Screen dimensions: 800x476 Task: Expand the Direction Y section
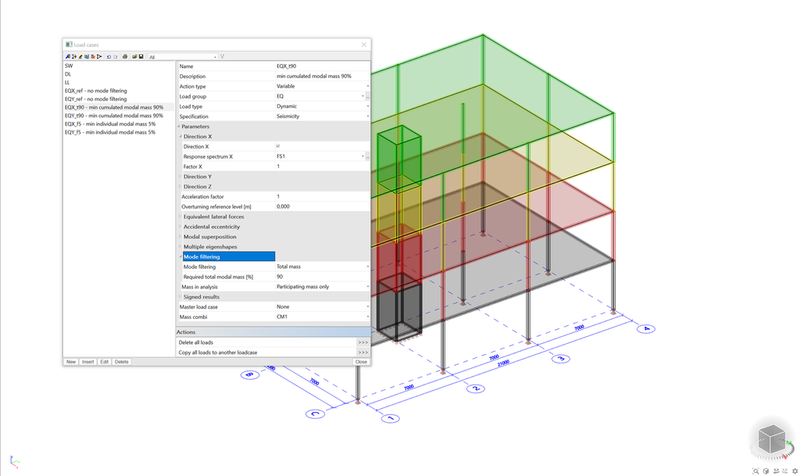[180, 177]
